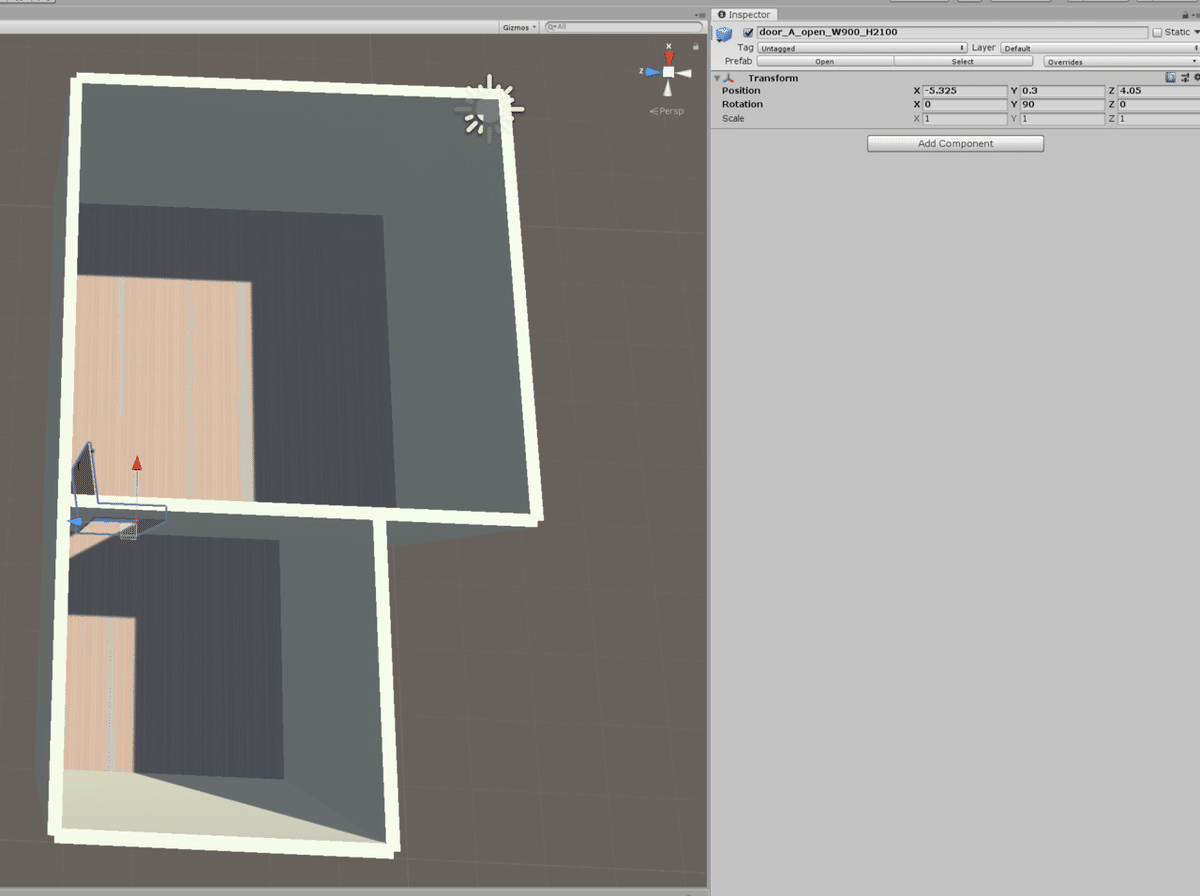Open the Scene search mode magnifier dropdown

552,27
